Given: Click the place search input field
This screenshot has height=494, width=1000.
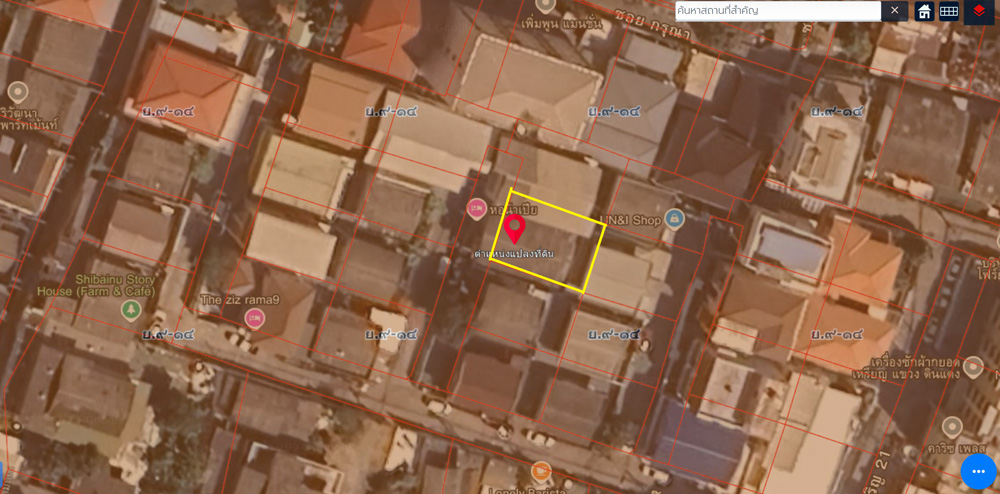Looking at the screenshot, I should 777,10.
